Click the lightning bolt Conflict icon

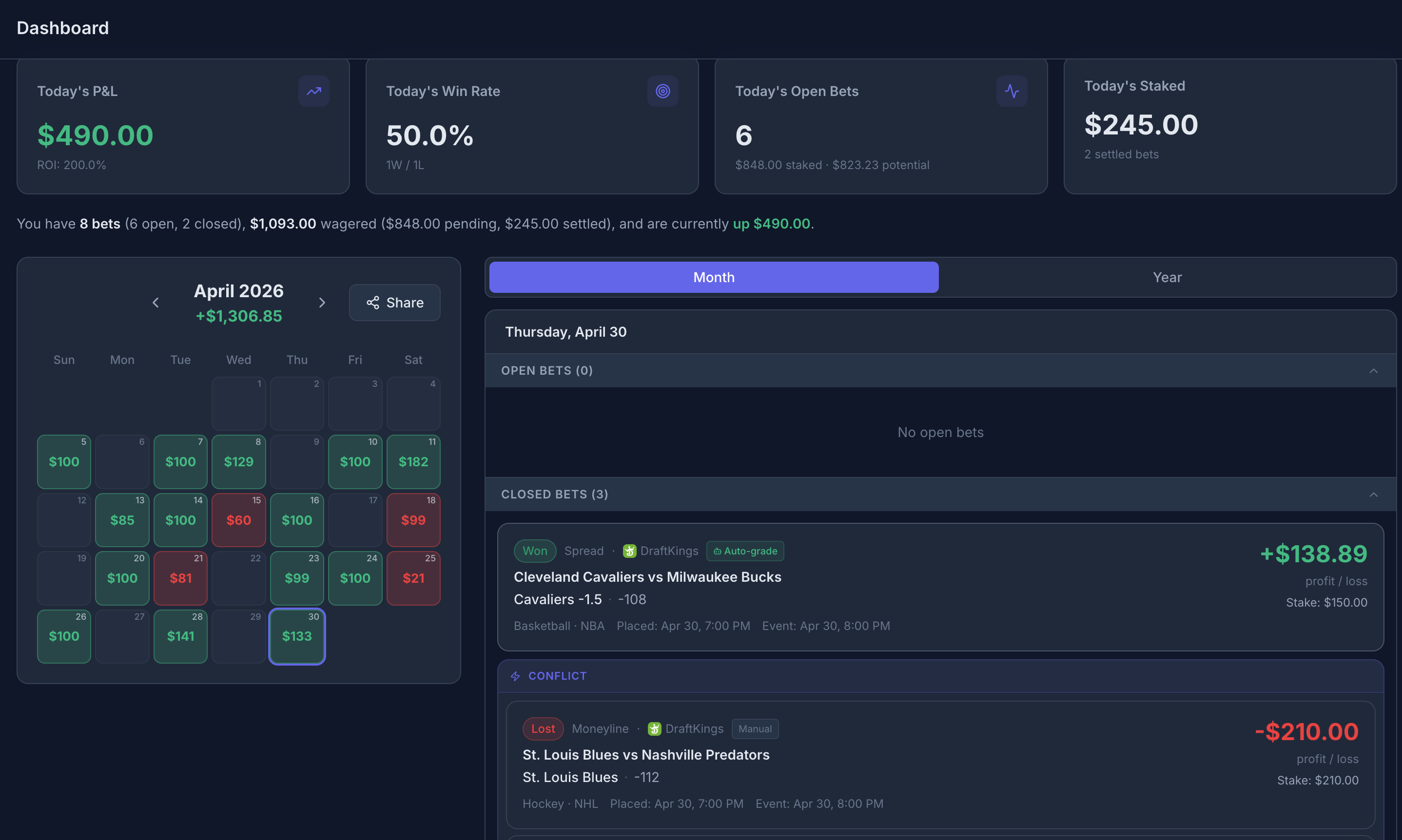[x=515, y=676]
